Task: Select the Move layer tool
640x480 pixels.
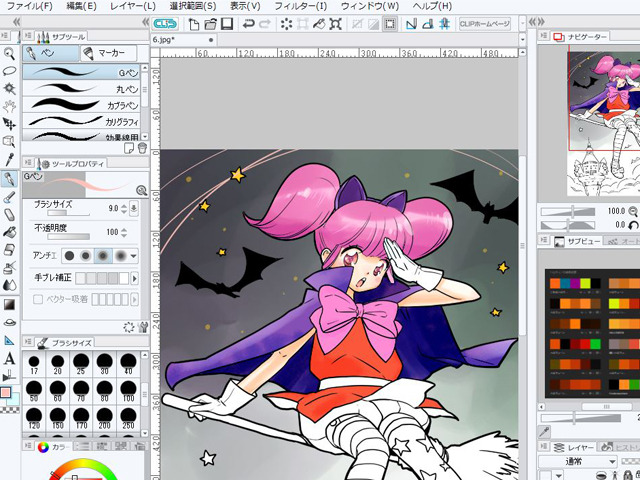Action: 9,124
